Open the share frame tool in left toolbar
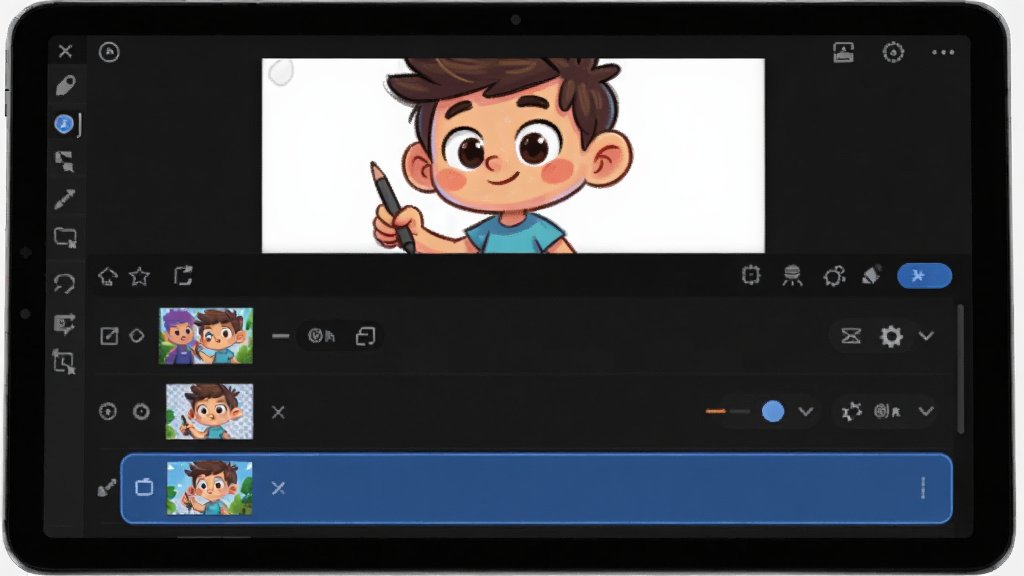This screenshot has height=576, width=1024. pyautogui.click(x=65, y=324)
